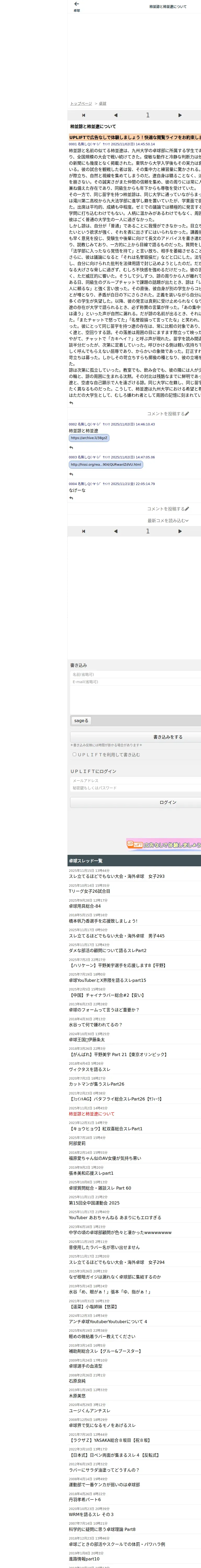This screenshot has height=1568, width=201.
Task: Jump to first page in bottom pager
Action: (x=83, y=531)
